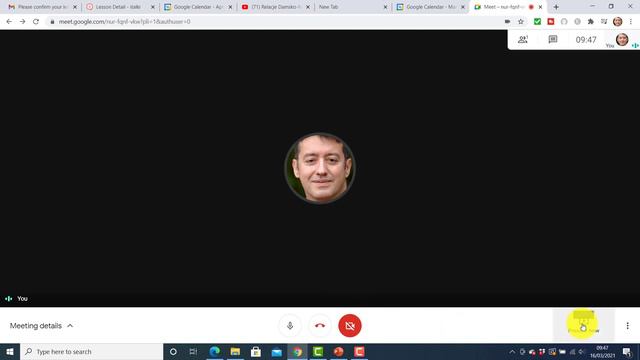640x360 pixels.
Task: Open a new browser tab
Action: point(556,7)
